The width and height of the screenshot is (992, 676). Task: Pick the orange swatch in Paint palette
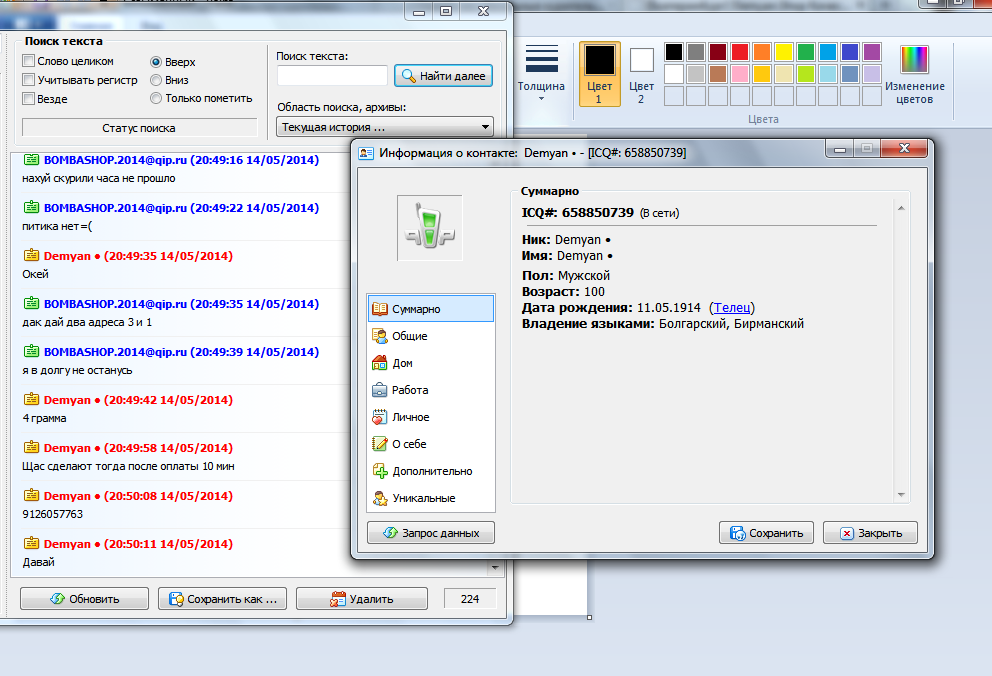coord(762,52)
